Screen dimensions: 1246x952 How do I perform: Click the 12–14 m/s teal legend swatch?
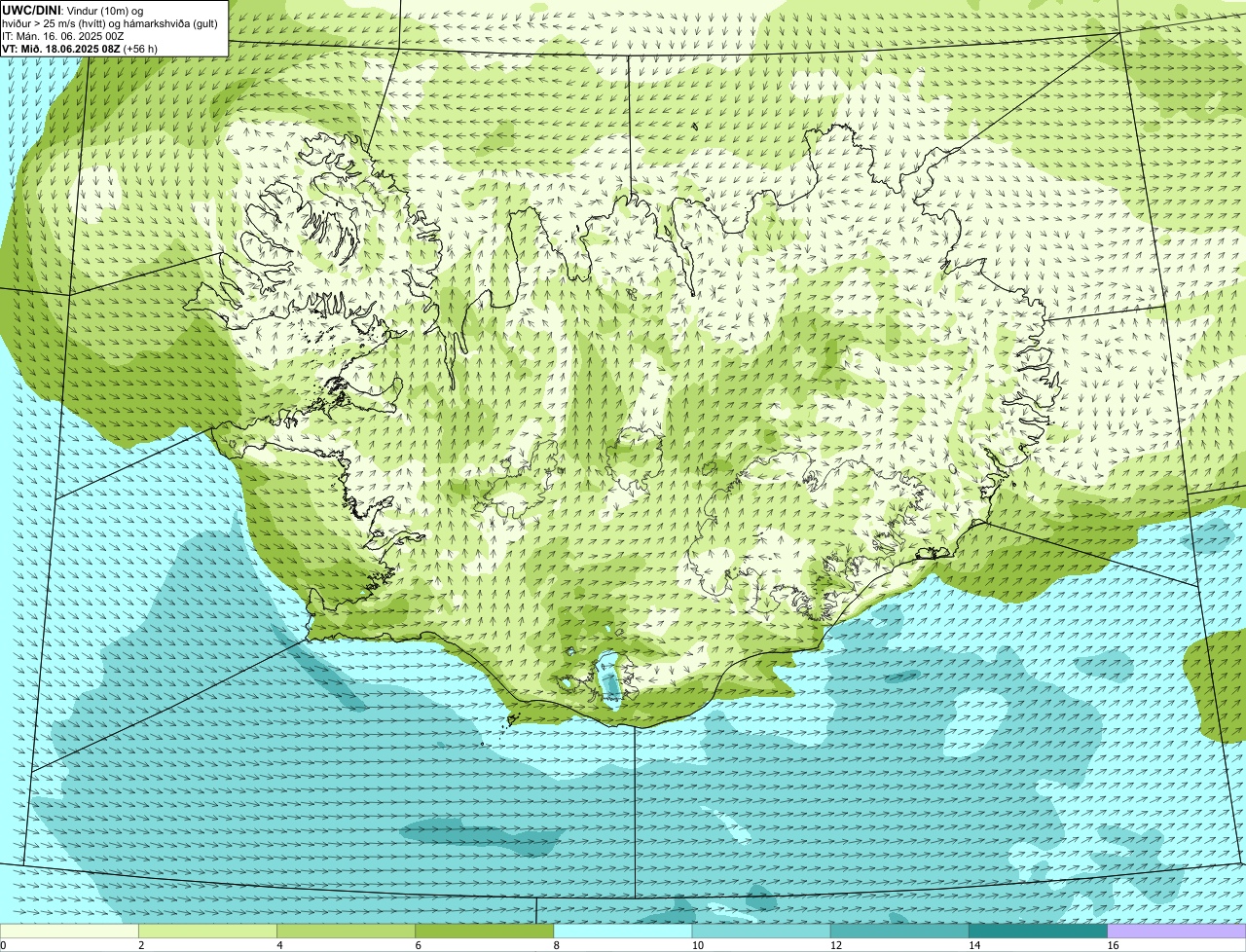(899, 932)
